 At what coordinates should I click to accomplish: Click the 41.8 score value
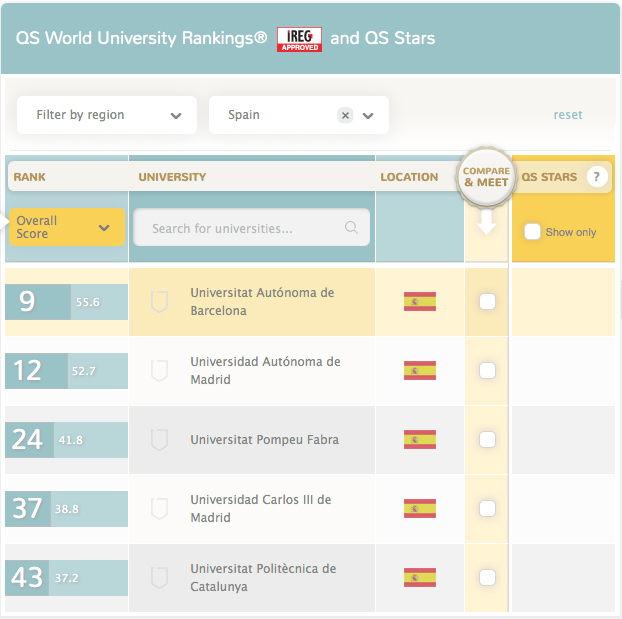[x=71, y=440]
